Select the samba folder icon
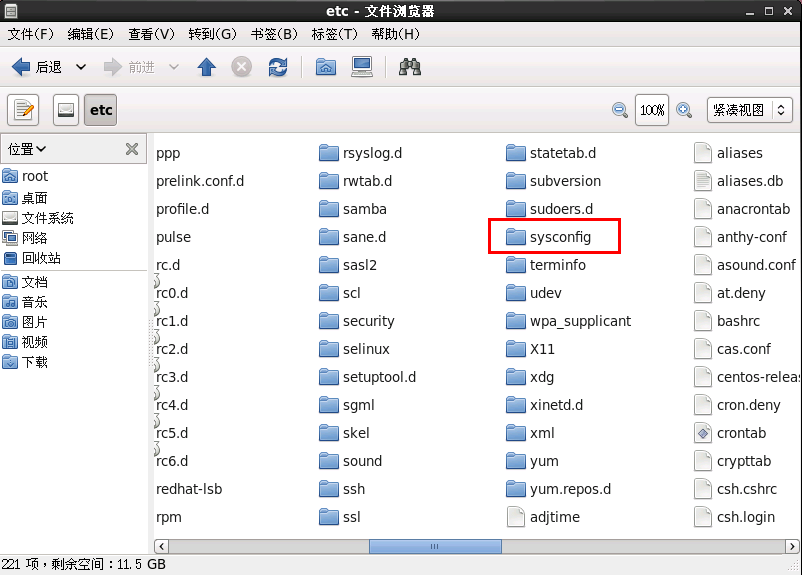802x575 pixels. 328,209
